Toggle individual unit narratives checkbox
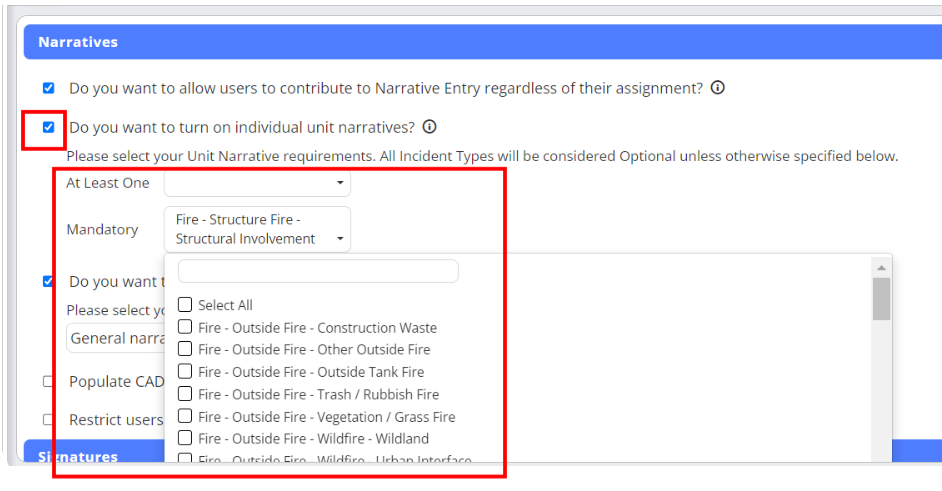The image size is (942, 491). (x=49, y=127)
